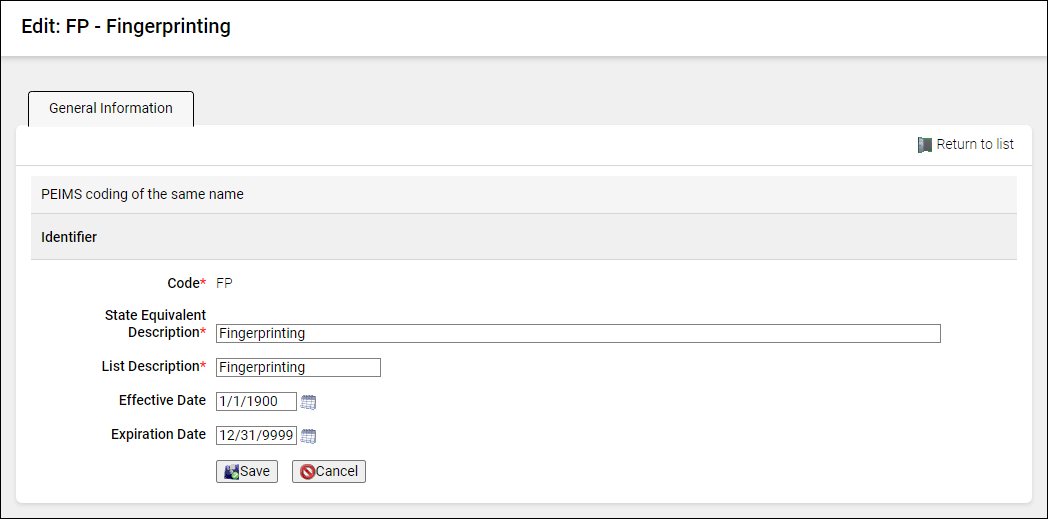This screenshot has width=1048, height=519.
Task: Switch to the General Information tab
Action: point(111,109)
